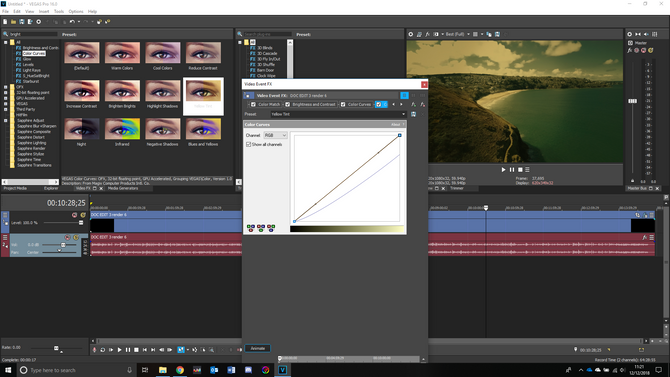Click About in Color Curves header
The image size is (670, 377).
point(396,124)
